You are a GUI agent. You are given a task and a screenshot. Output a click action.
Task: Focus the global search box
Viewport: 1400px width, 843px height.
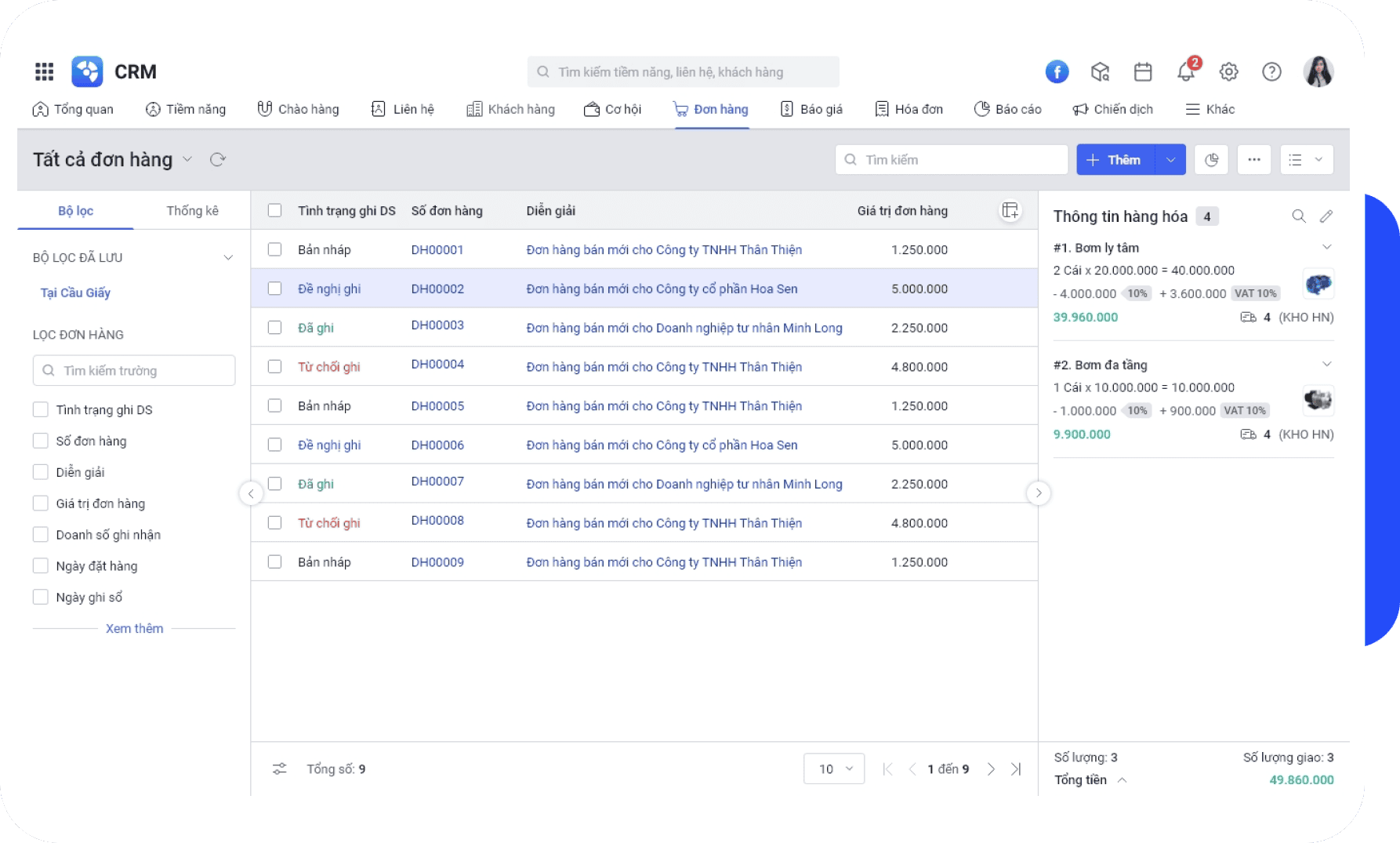(x=683, y=72)
